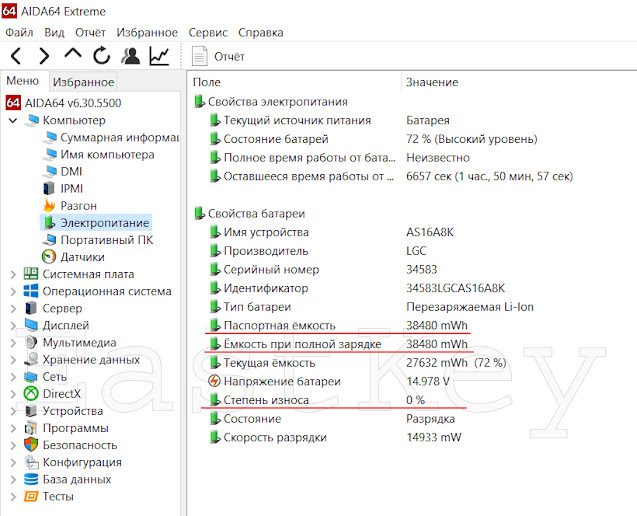The image size is (637, 516).
Task: Click the Отчёт report button
Action: click(x=219, y=56)
